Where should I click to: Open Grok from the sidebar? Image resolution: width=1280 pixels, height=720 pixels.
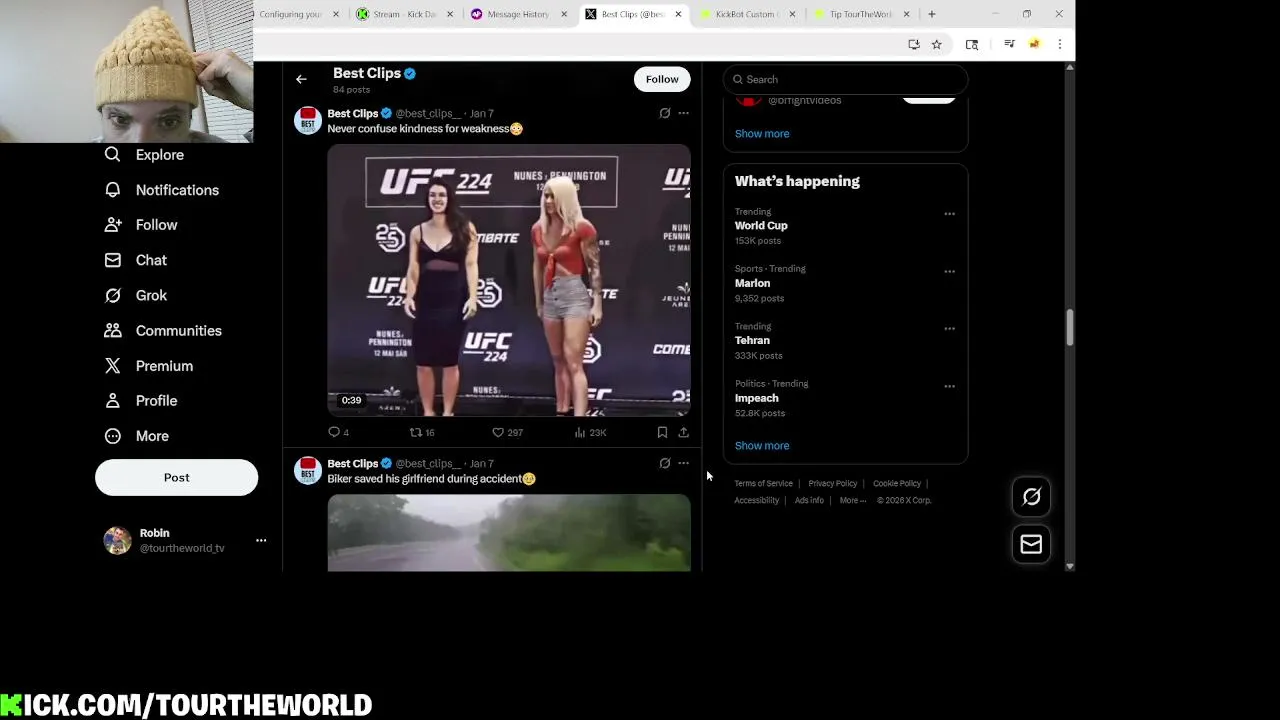[151, 295]
